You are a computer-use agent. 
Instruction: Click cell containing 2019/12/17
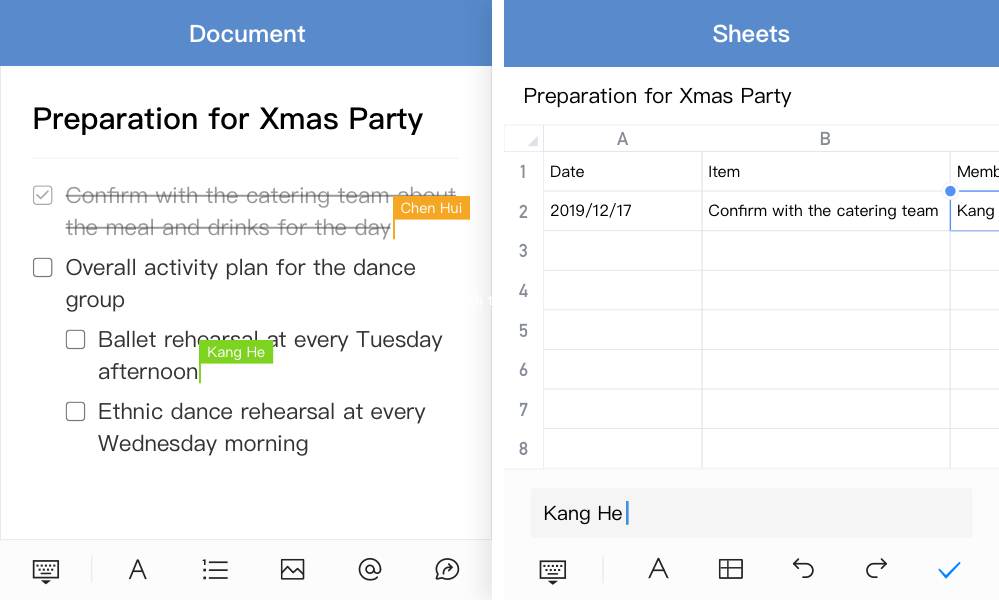point(622,211)
